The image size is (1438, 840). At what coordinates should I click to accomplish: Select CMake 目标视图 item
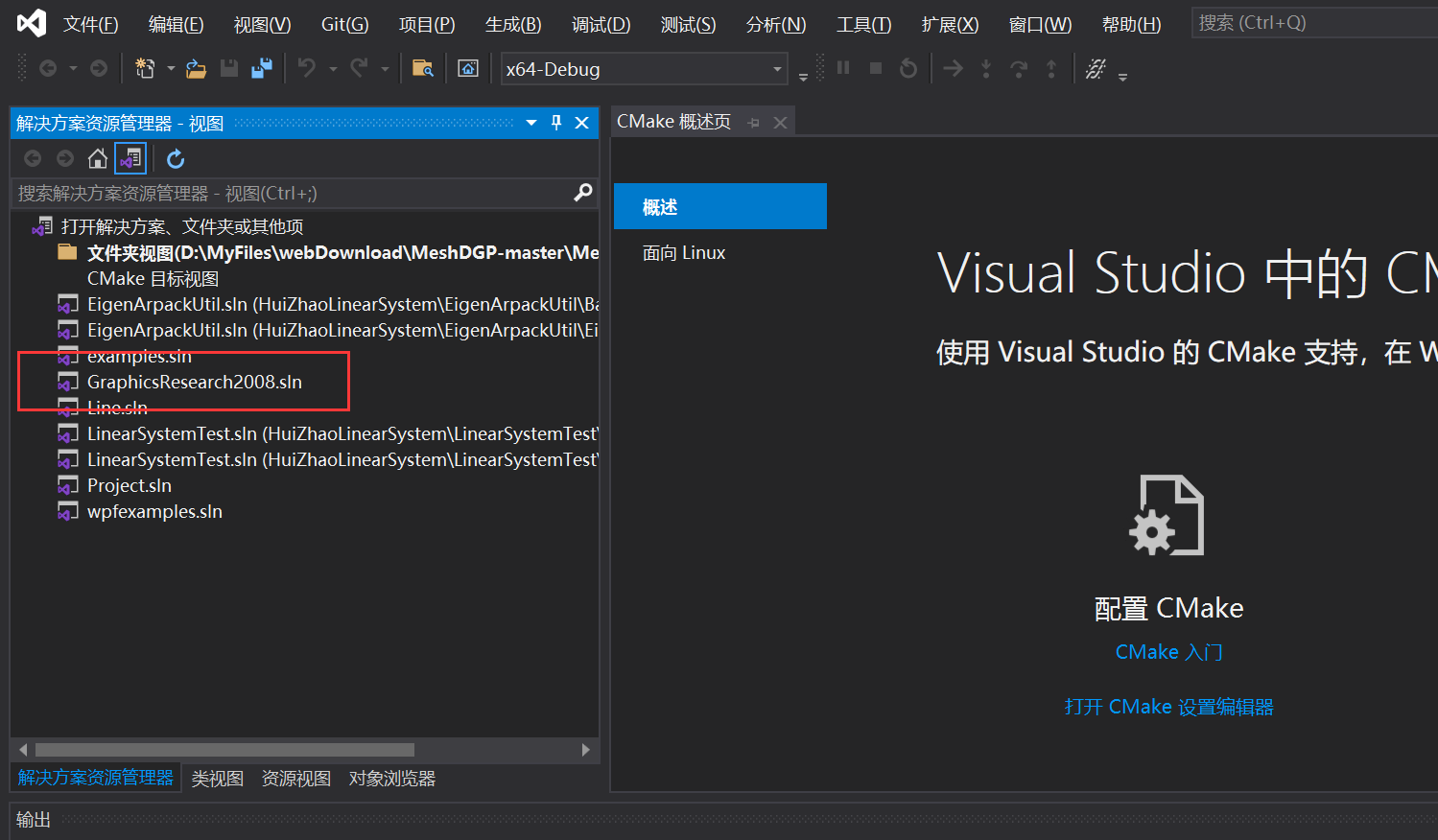[153, 278]
